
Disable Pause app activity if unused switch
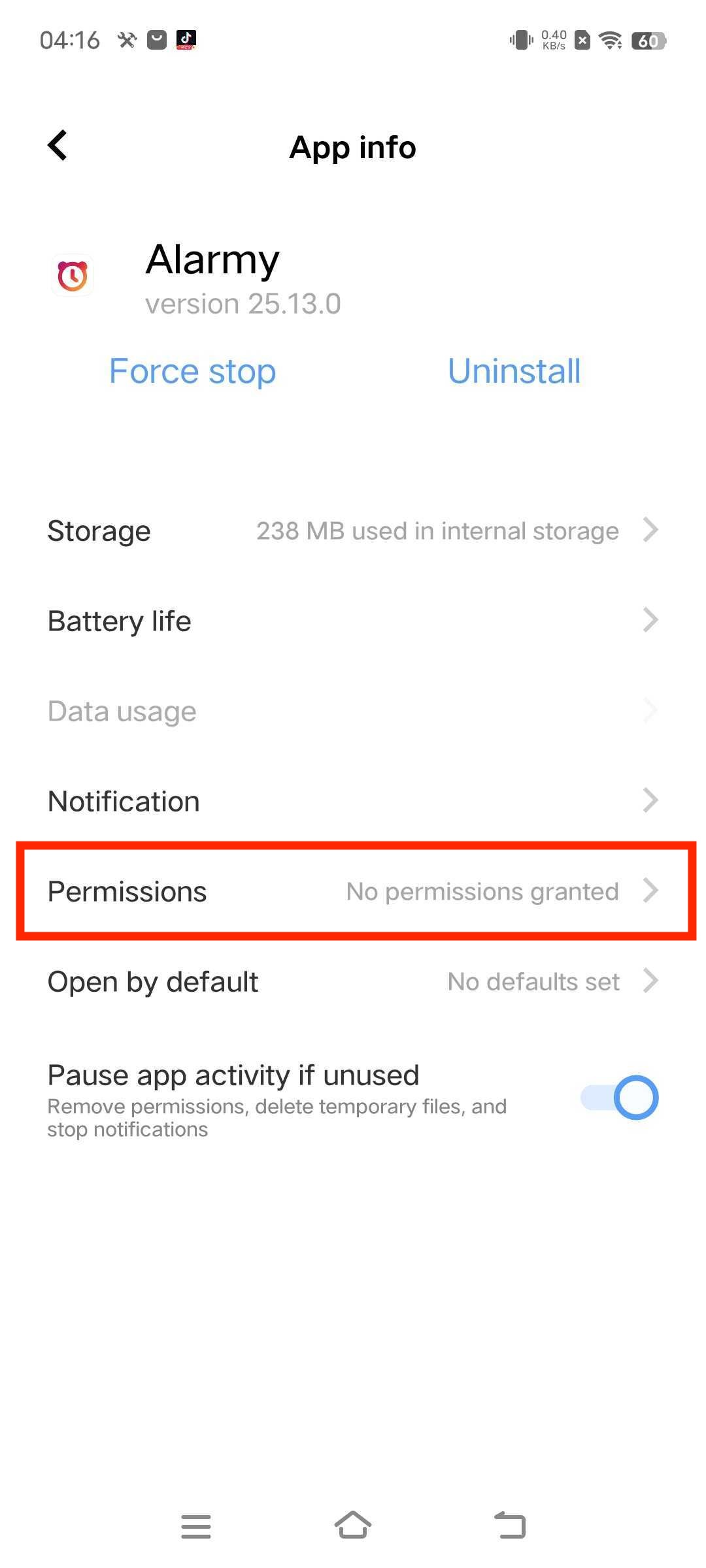pyautogui.click(x=620, y=1097)
